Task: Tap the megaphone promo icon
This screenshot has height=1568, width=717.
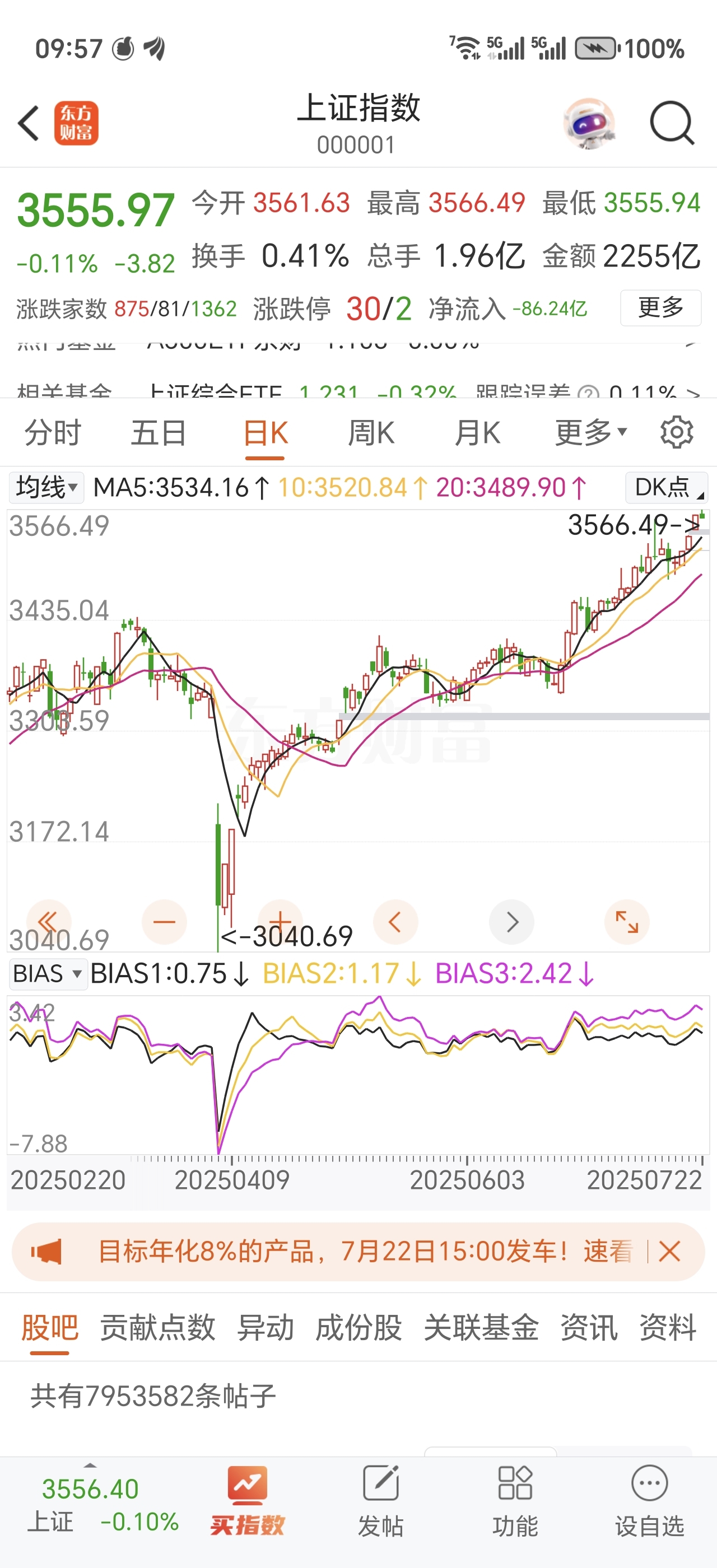Action: tap(47, 1252)
